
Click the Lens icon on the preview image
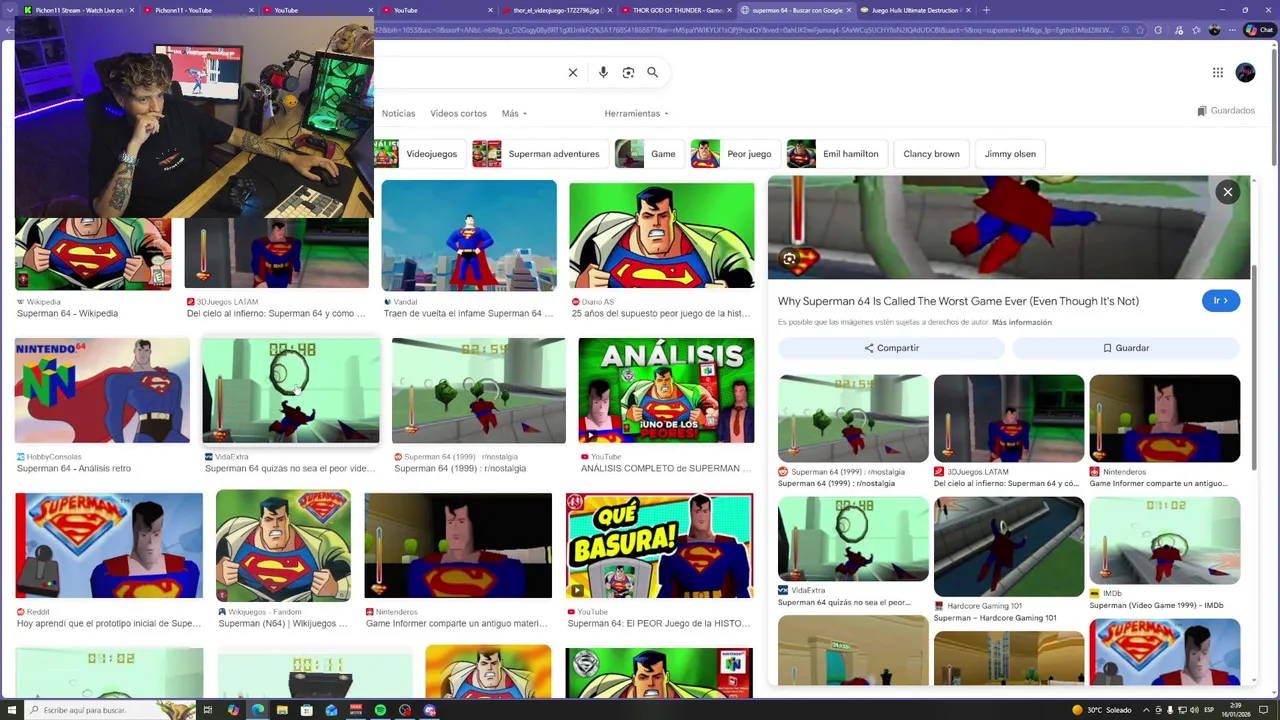[790, 259]
